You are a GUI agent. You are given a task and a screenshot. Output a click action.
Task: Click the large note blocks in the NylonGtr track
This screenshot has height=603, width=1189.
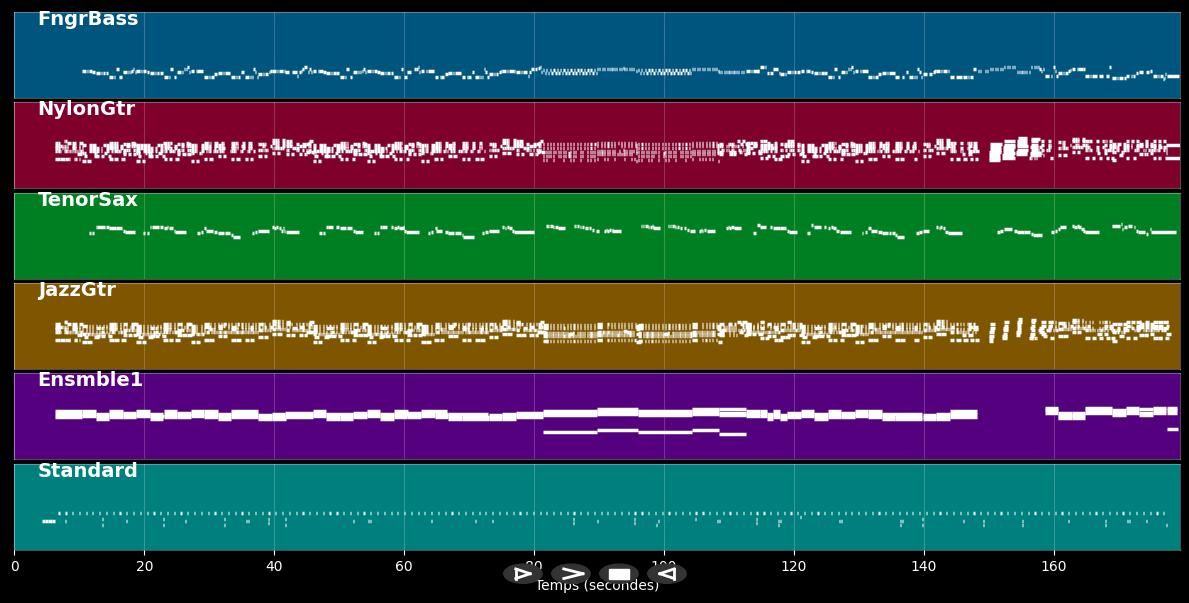pyautogui.click(x=1009, y=150)
